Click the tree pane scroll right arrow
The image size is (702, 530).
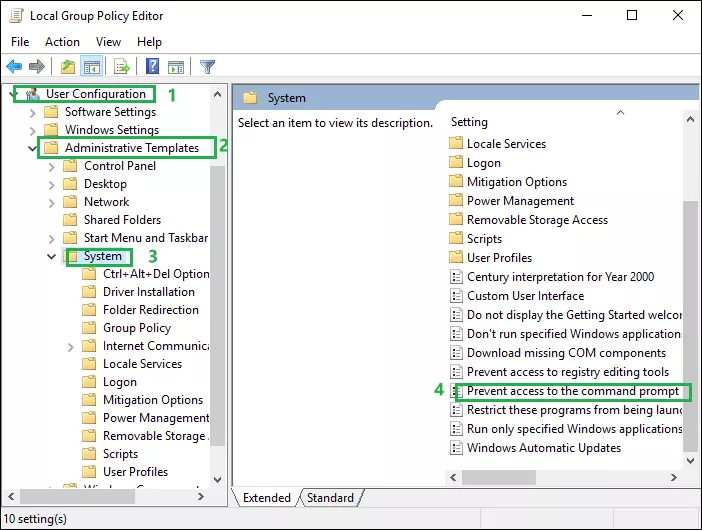[x=201, y=496]
